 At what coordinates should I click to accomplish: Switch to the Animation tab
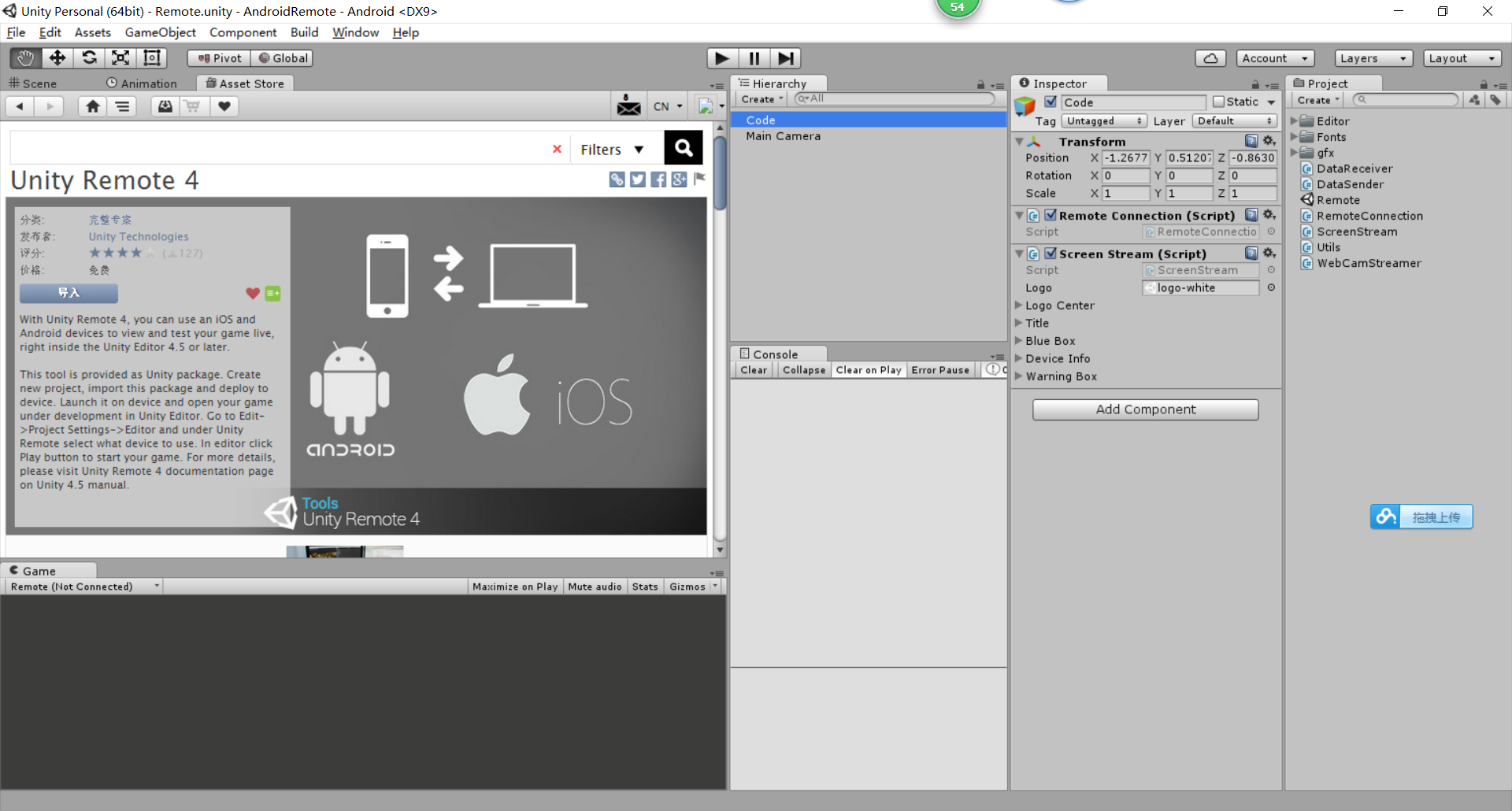pyautogui.click(x=142, y=83)
